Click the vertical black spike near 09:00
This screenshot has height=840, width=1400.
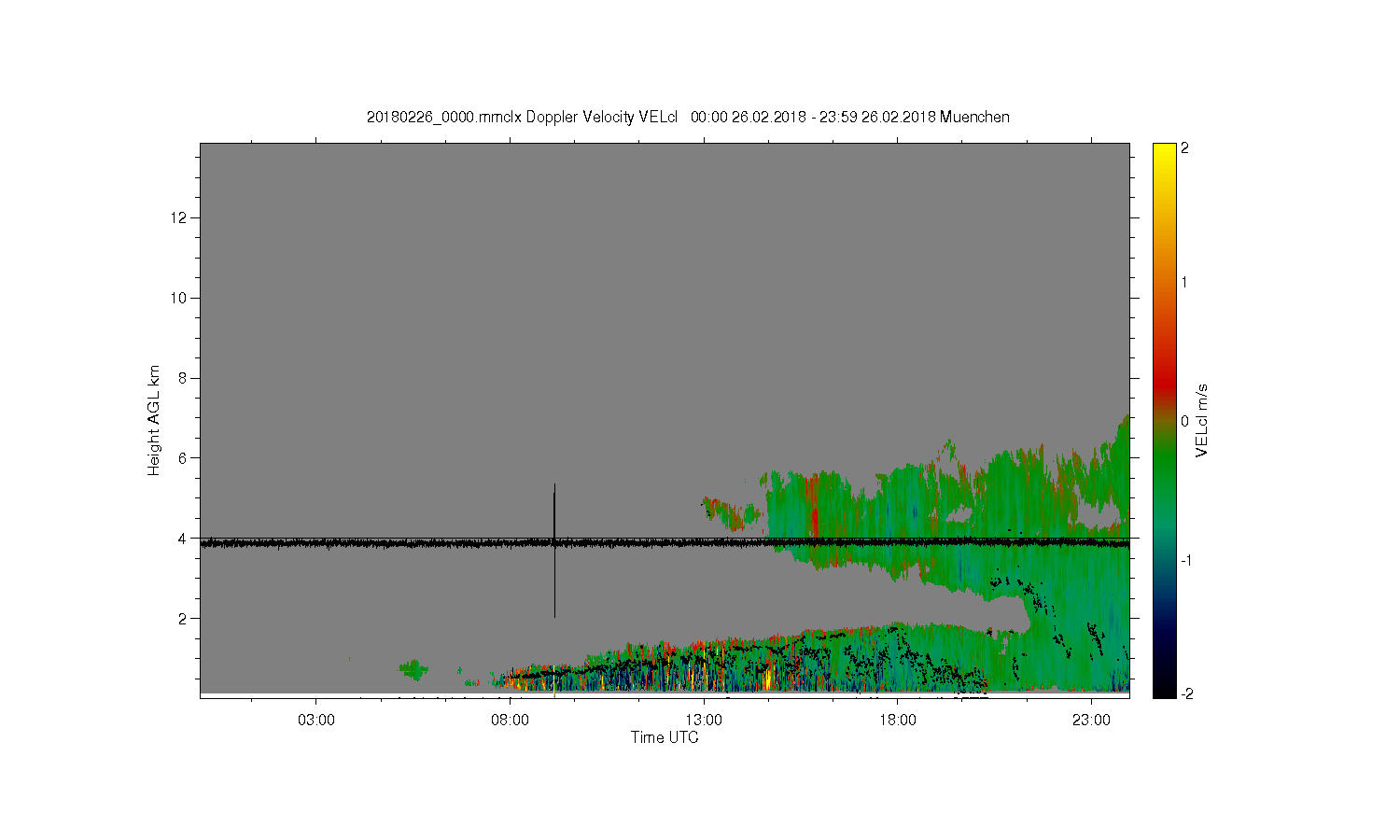(554, 551)
